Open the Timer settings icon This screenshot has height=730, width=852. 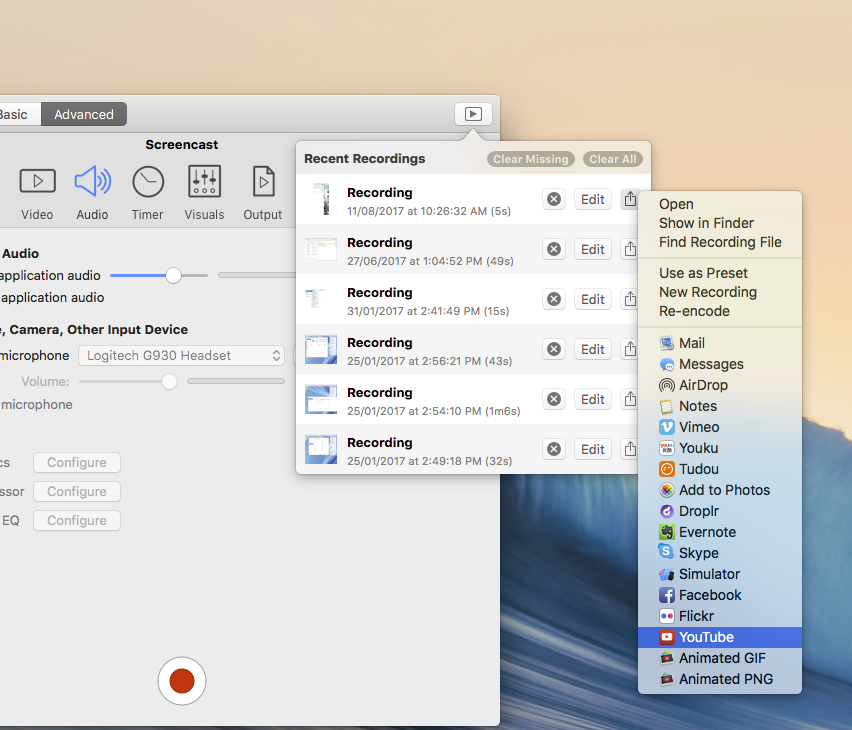pos(148,182)
